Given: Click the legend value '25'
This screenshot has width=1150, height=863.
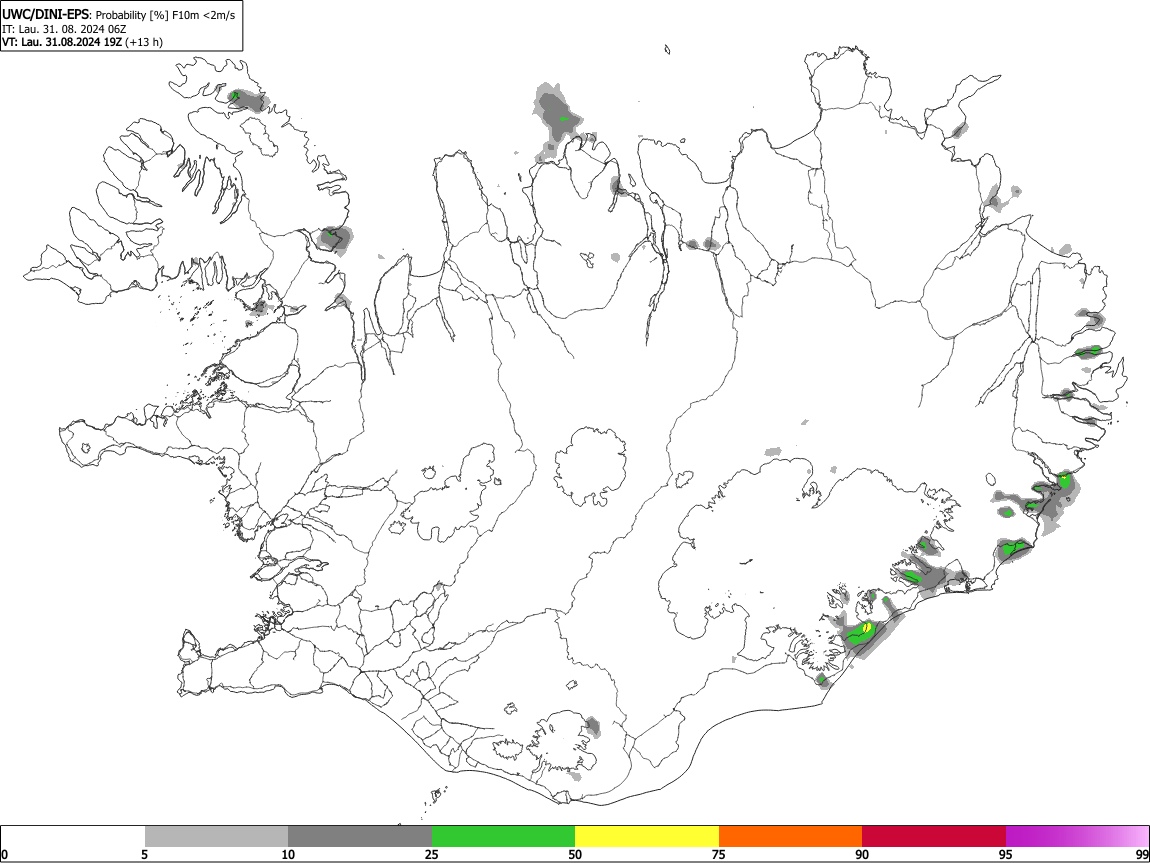Looking at the screenshot, I should [432, 855].
